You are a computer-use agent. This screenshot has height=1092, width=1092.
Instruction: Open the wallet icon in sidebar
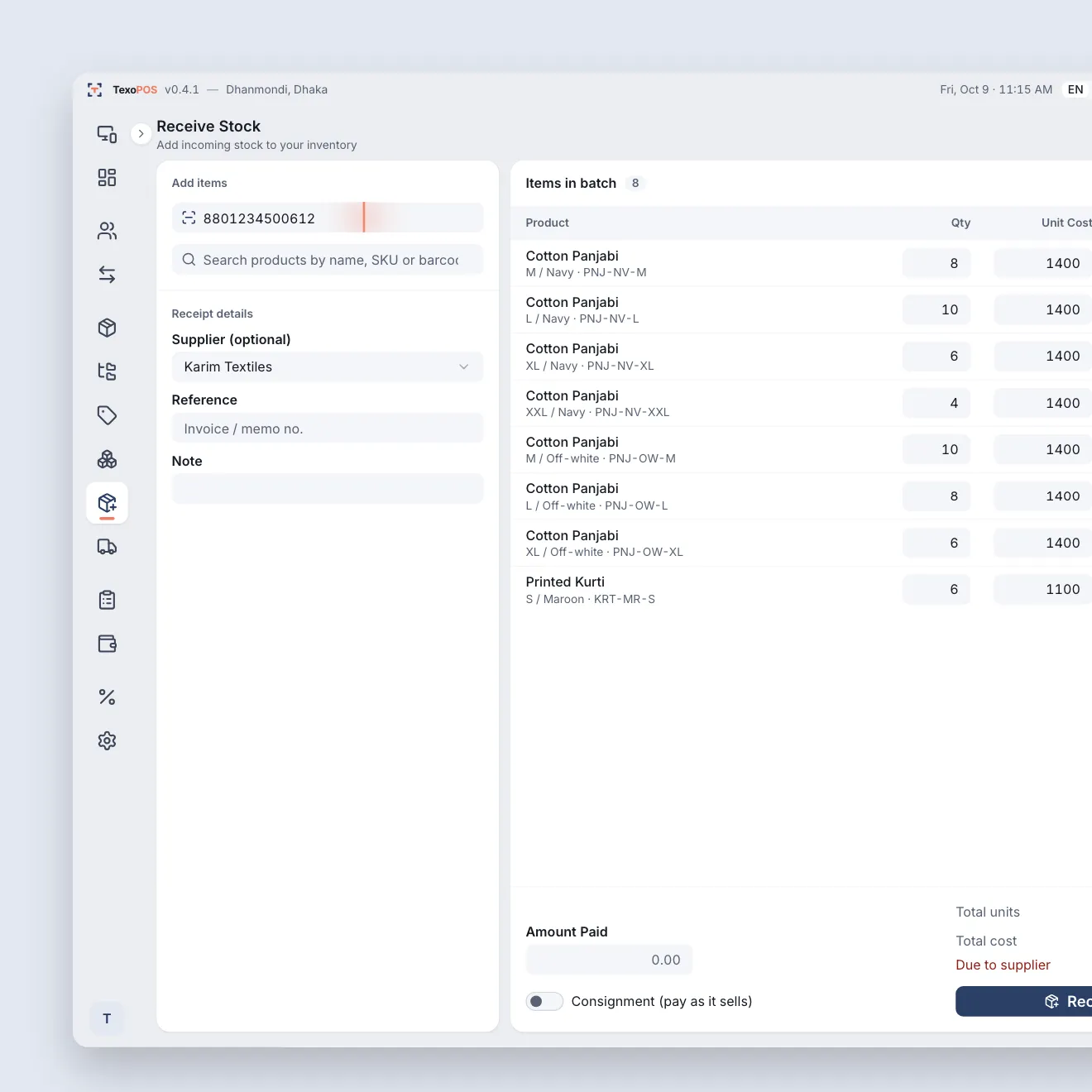pyautogui.click(x=107, y=644)
